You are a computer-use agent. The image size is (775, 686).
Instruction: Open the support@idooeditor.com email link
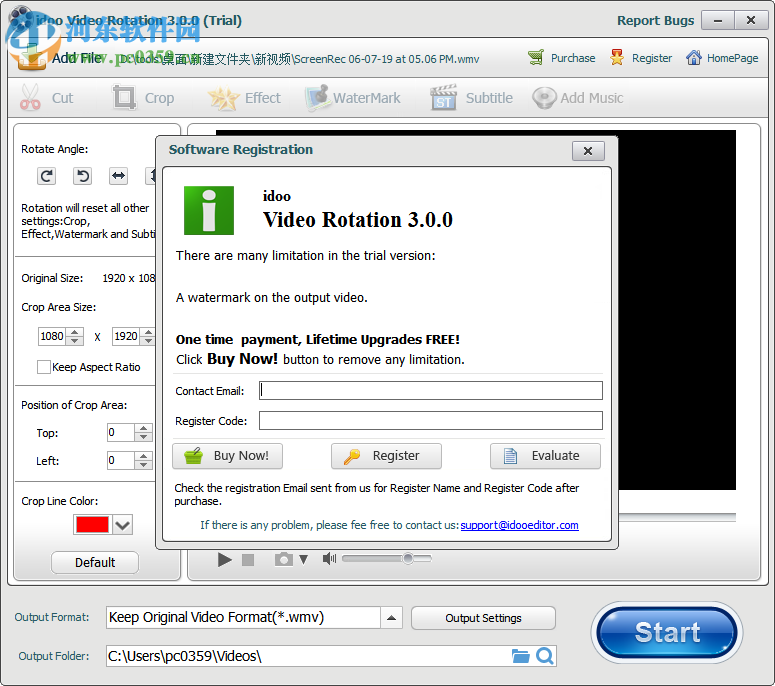[x=519, y=525]
